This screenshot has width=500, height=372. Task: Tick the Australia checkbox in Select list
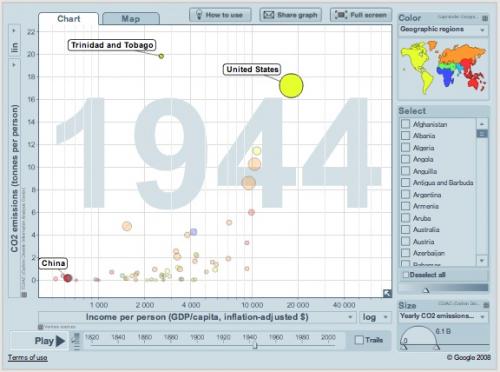(405, 229)
